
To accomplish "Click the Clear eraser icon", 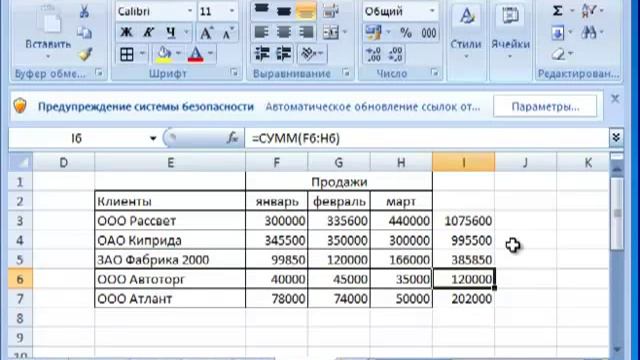I will click(x=558, y=54).
